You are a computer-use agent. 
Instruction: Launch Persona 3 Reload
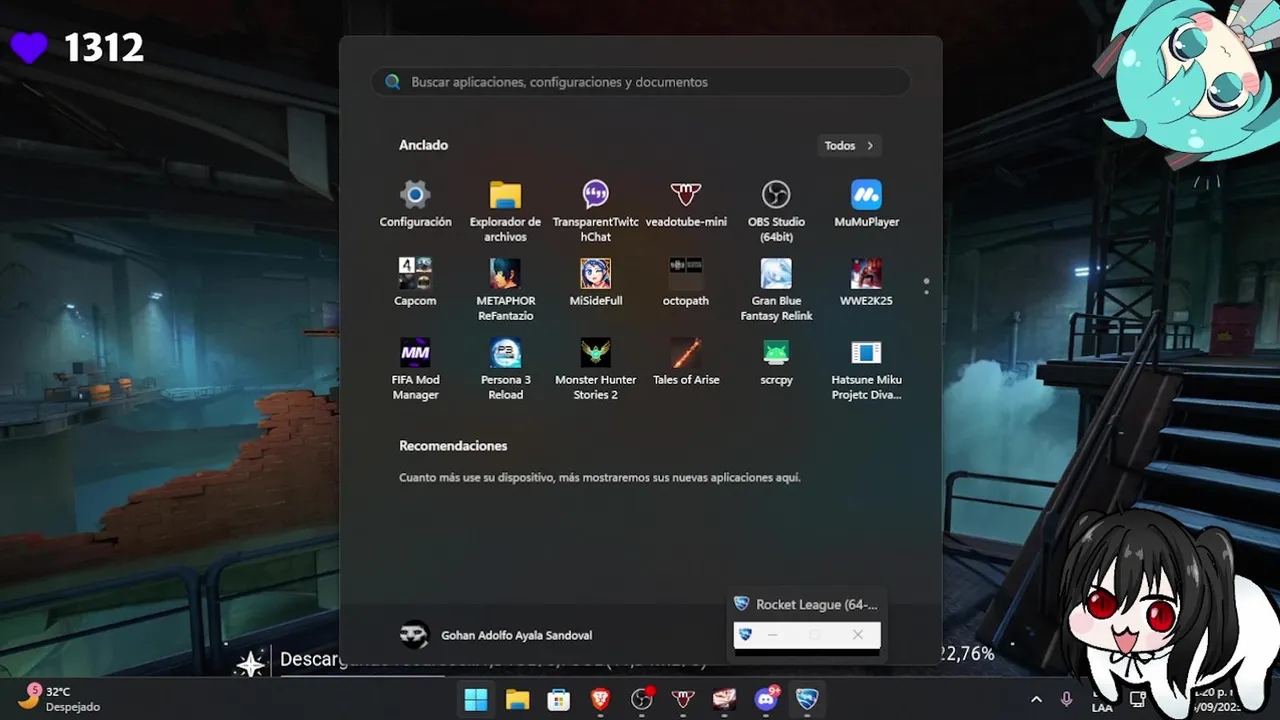click(x=505, y=369)
